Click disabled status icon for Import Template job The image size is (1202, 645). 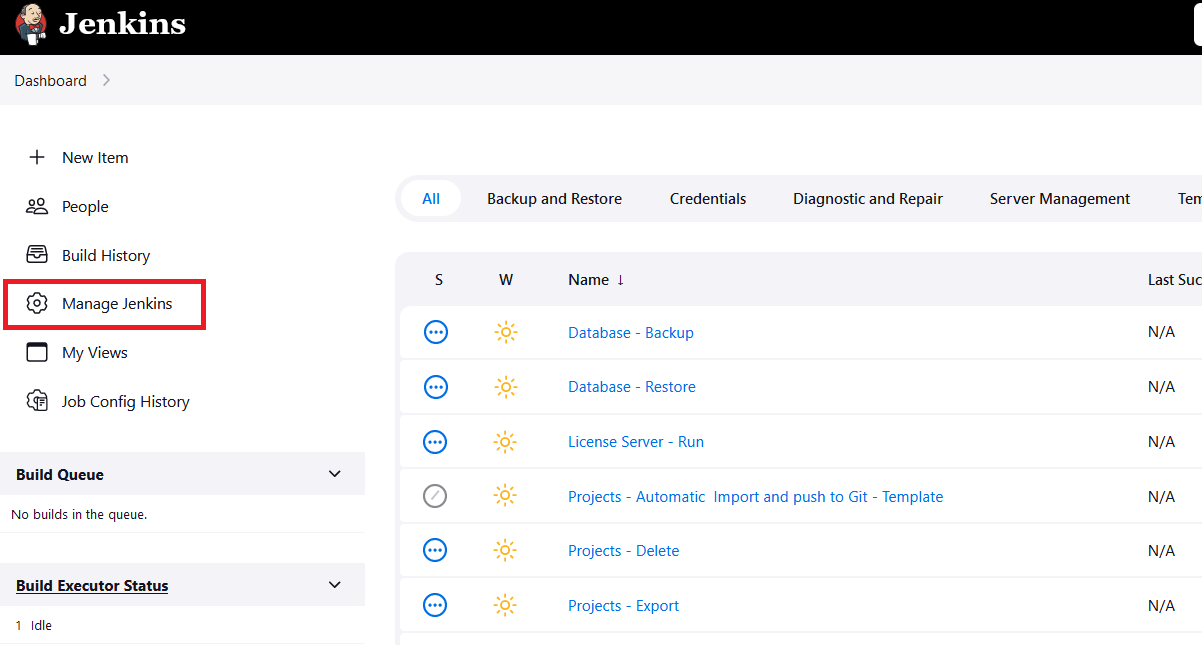(435, 496)
